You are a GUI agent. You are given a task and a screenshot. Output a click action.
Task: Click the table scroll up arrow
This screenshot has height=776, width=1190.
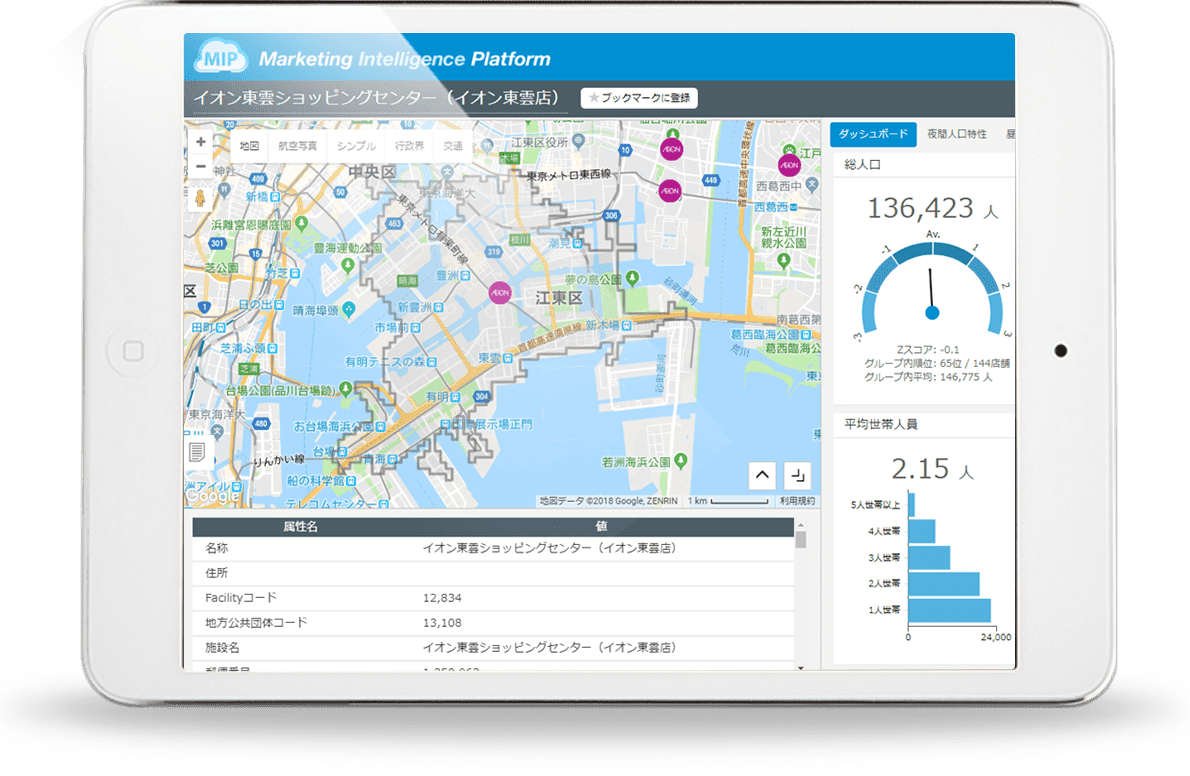click(x=801, y=525)
